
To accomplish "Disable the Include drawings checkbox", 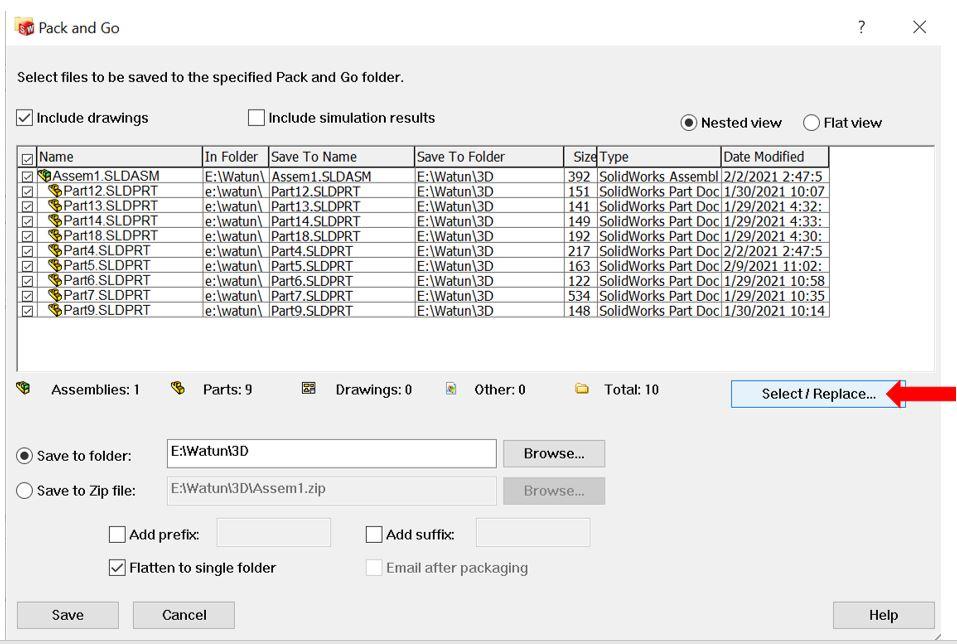I will click(x=24, y=118).
